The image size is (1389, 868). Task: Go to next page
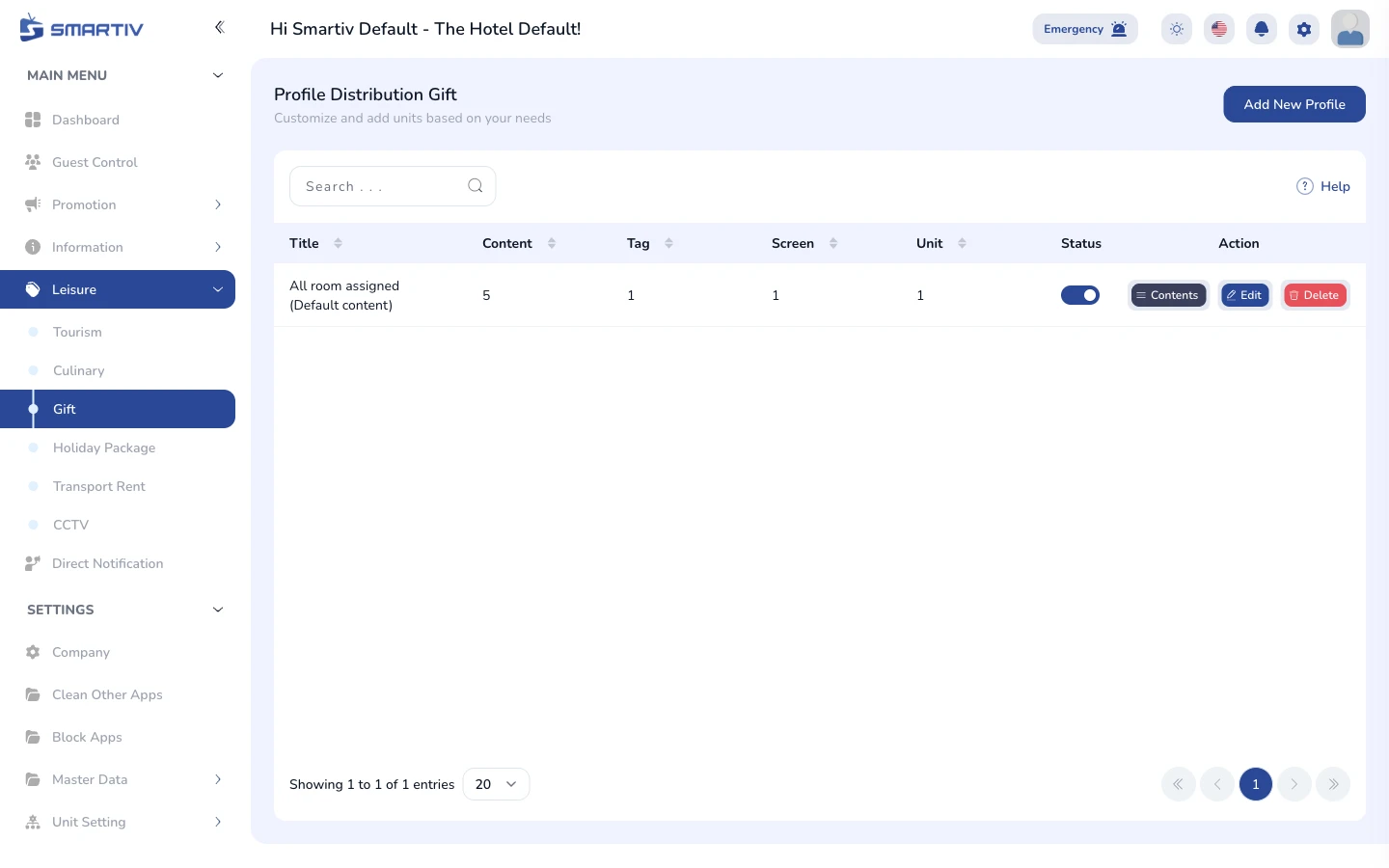point(1294,784)
